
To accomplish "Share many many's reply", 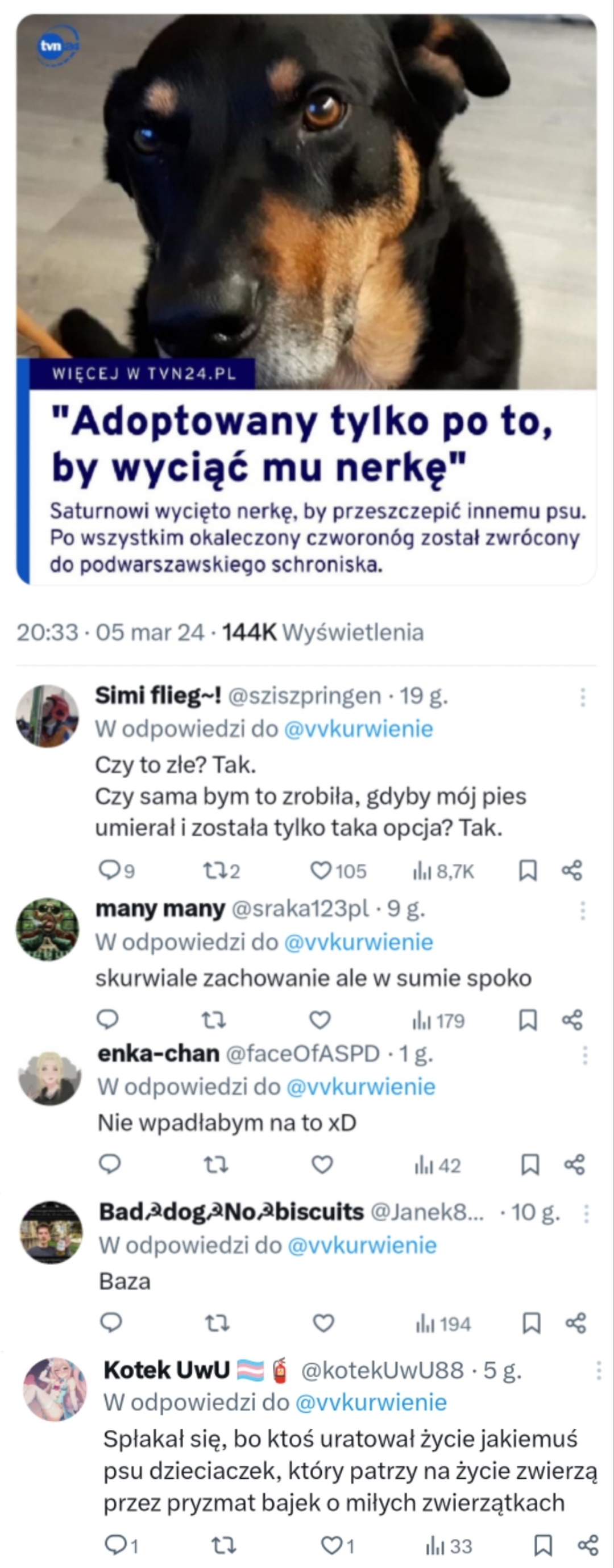I will point(572,1020).
